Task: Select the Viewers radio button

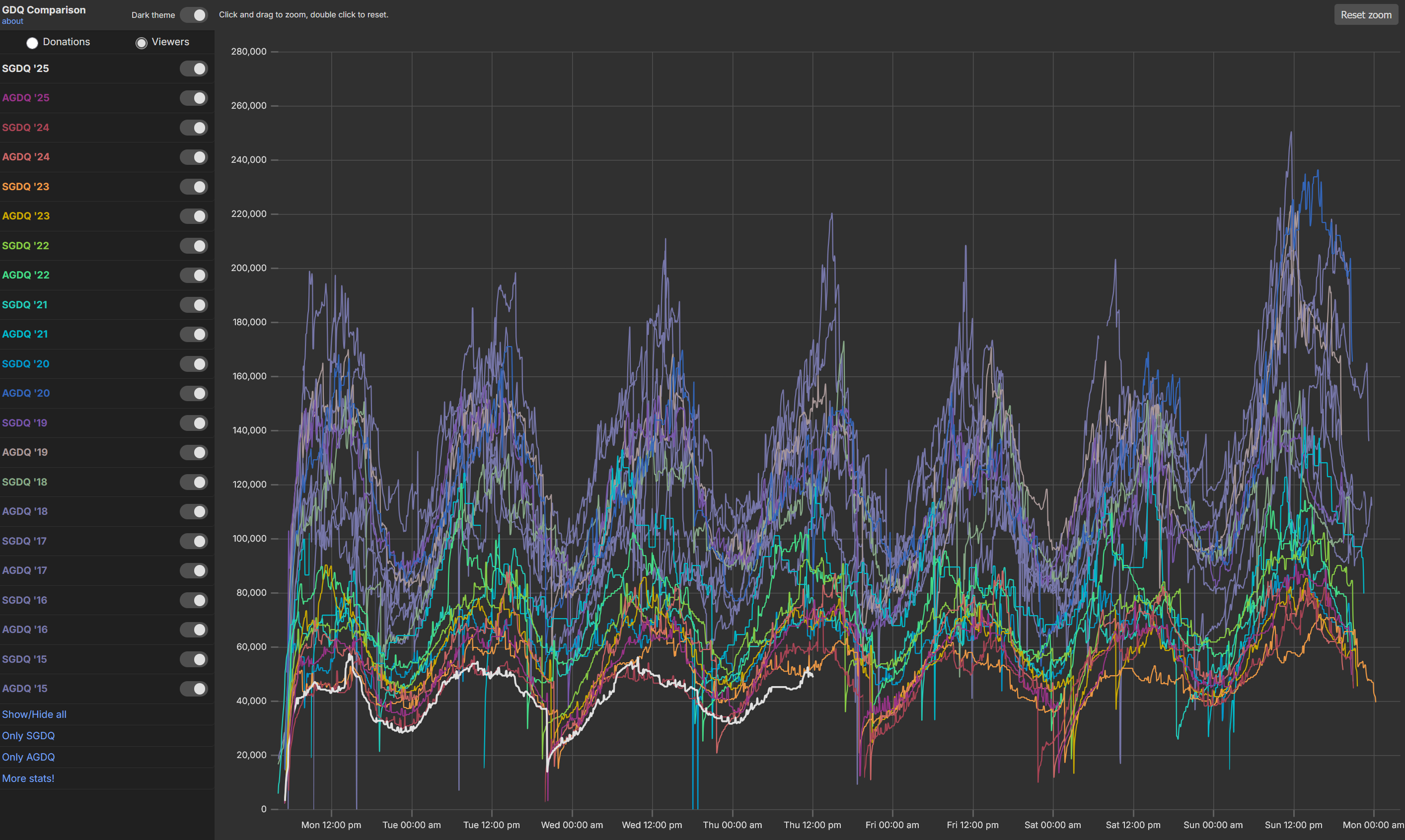Action: click(142, 43)
